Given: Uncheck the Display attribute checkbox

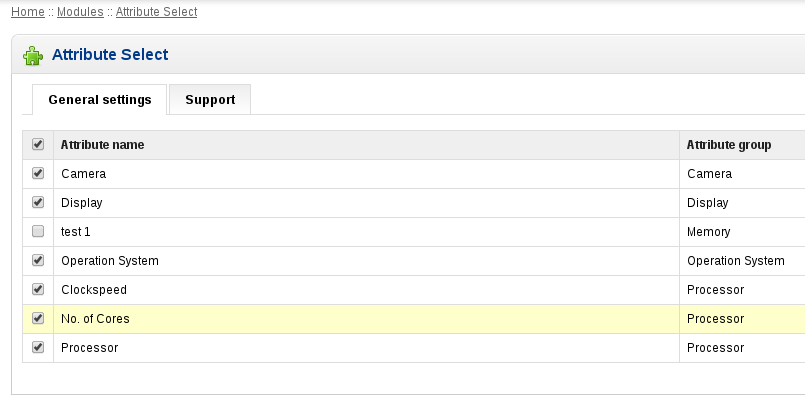Looking at the screenshot, I should point(38,202).
